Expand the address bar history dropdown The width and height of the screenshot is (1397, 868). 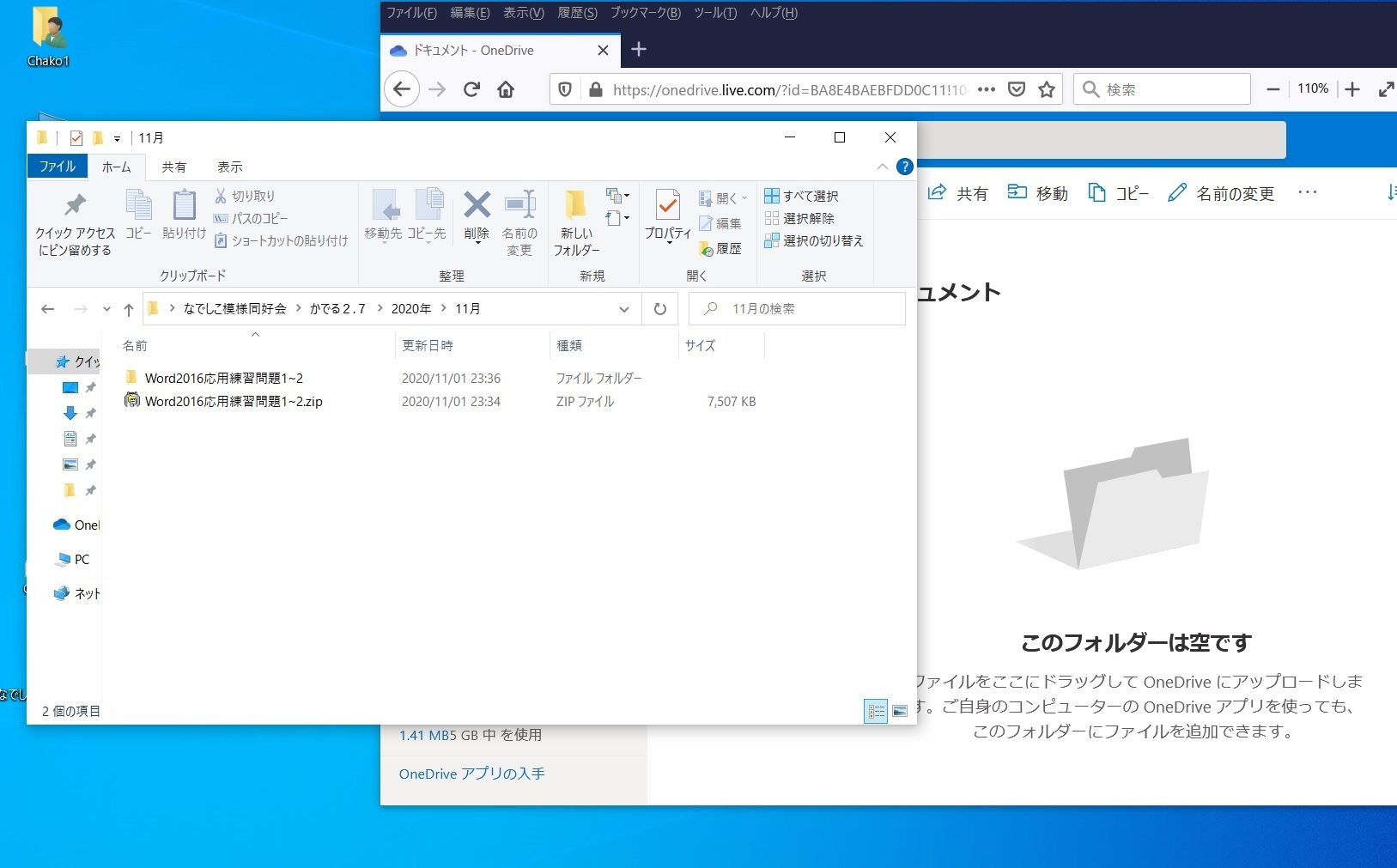[x=624, y=309]
